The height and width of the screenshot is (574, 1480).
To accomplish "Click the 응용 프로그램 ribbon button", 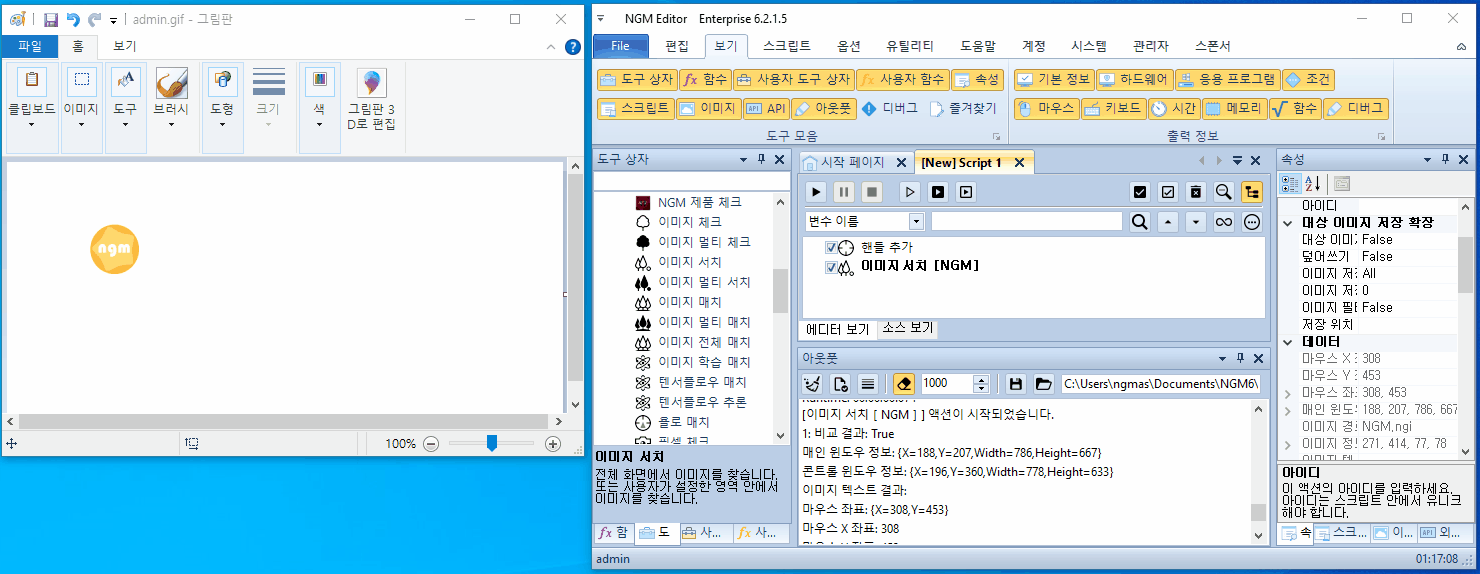I will pos(1227,80).
